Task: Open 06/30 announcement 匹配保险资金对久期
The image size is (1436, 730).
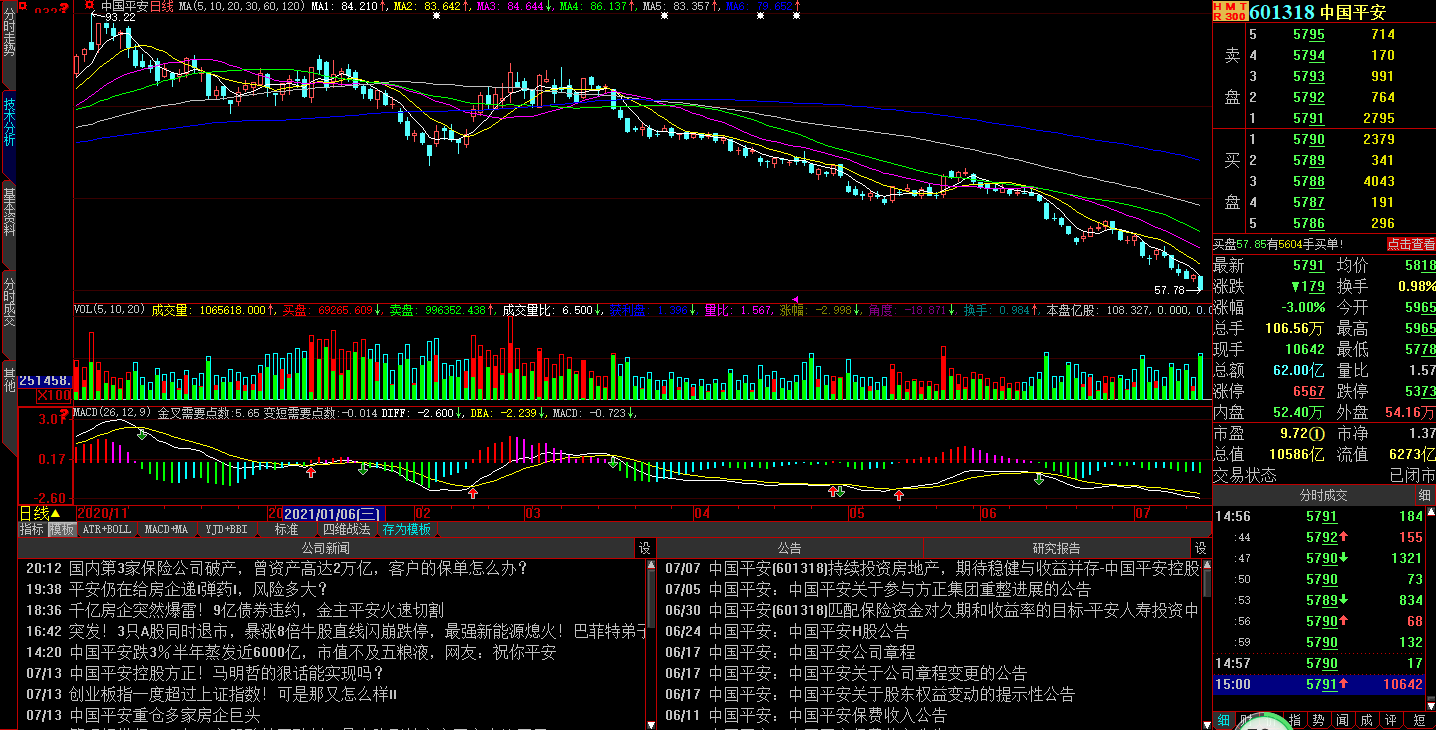Action: 954,610
